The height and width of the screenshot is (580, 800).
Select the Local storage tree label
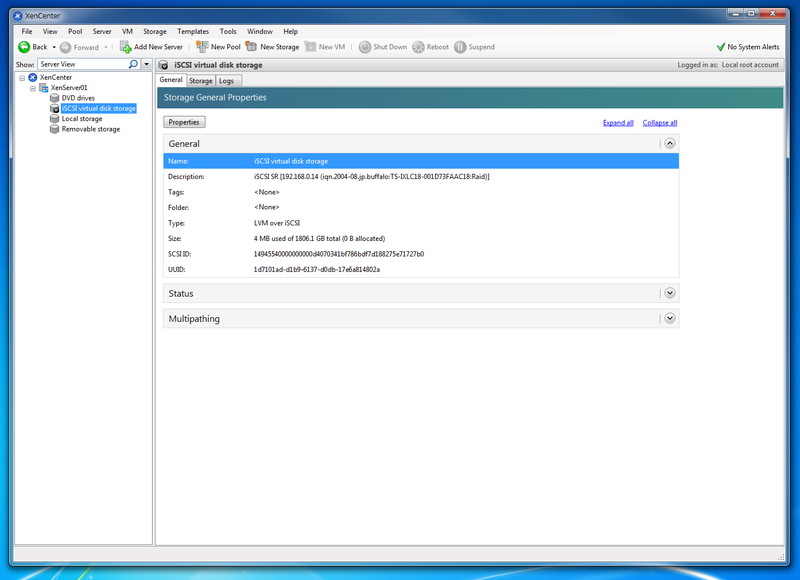pos(82,119)
